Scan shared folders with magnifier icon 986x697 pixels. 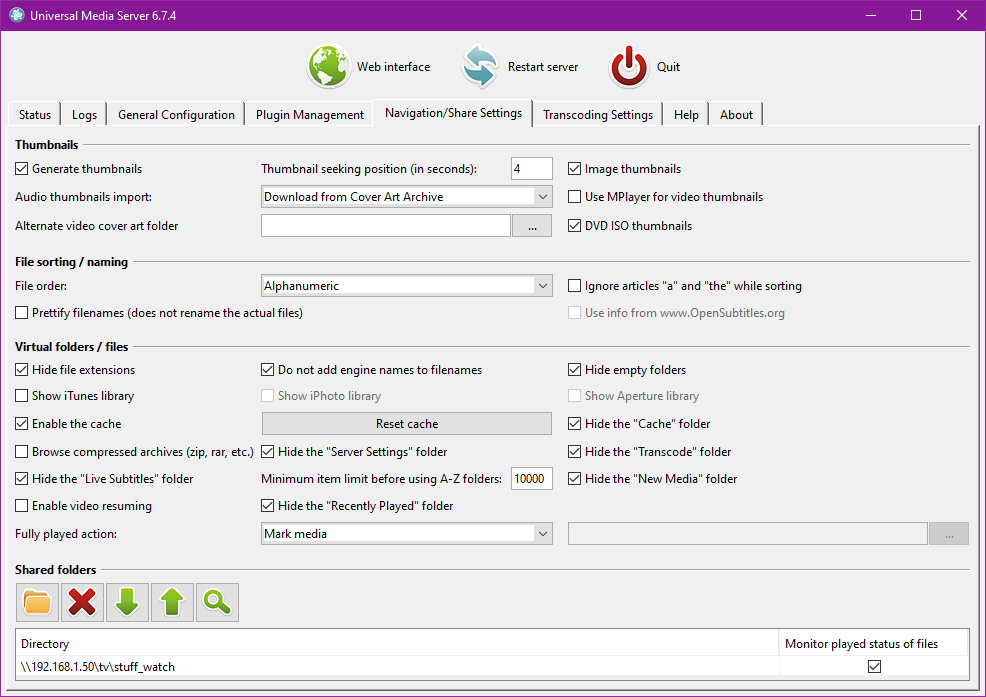(x=218, y=602)
